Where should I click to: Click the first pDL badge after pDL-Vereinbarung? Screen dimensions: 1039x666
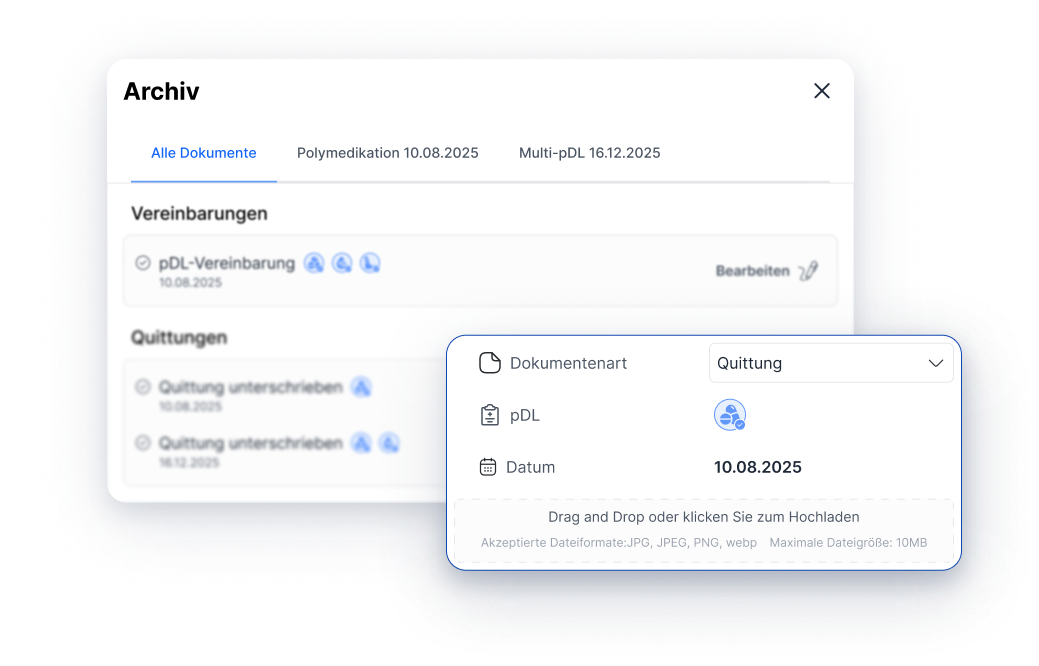tap(314, 263)
